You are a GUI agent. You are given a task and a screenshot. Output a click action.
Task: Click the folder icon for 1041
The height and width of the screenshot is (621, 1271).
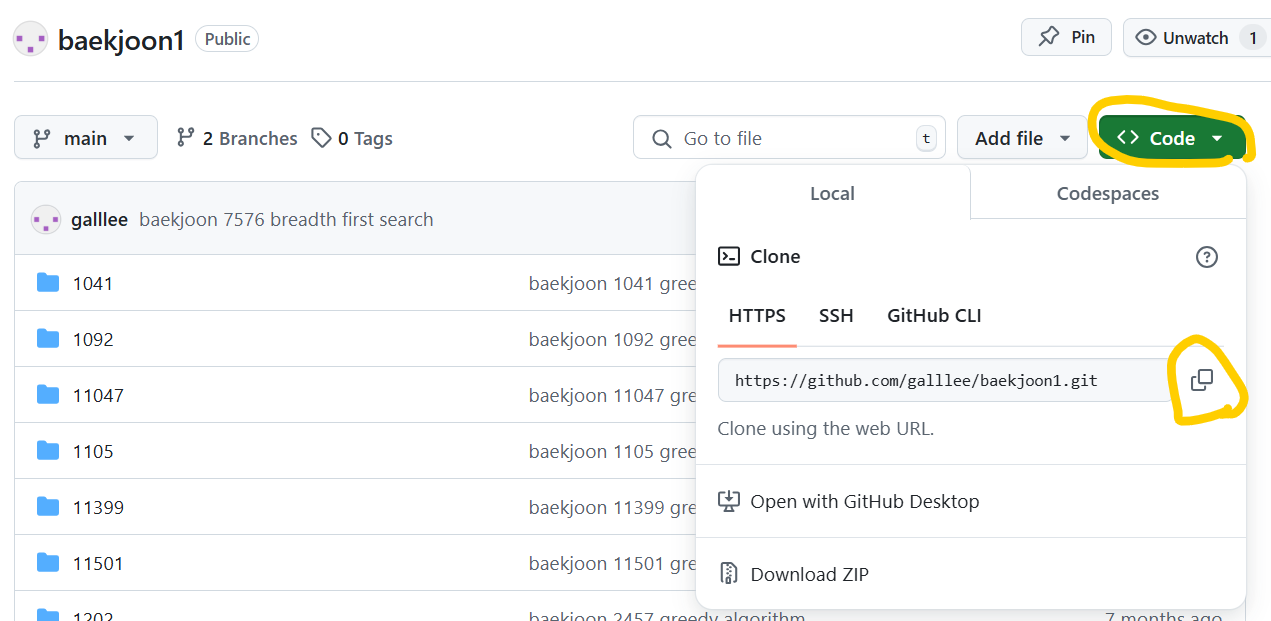(48, 283)
